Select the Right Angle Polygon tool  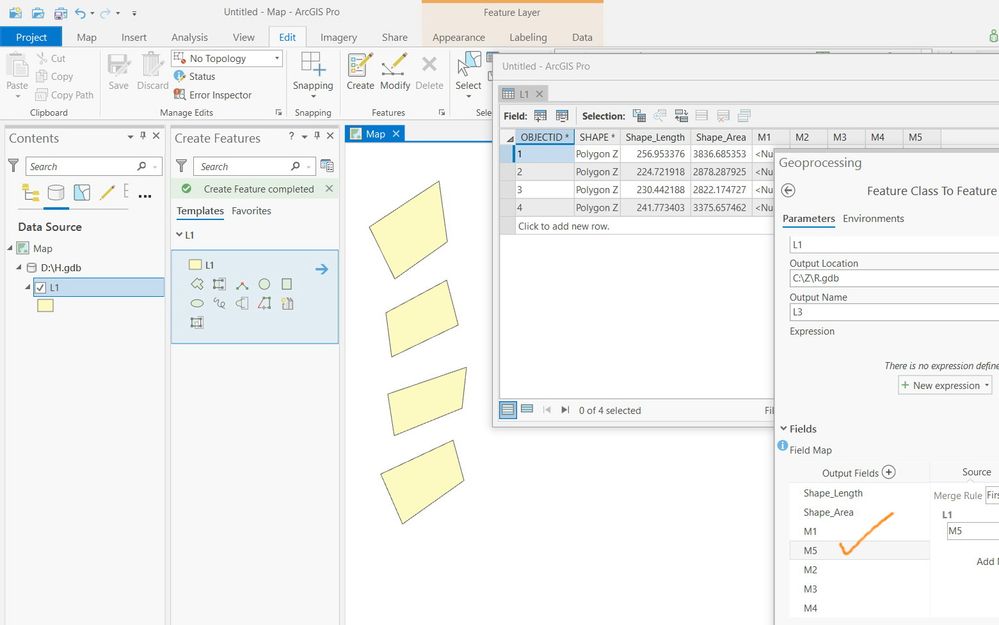click(219, 284)
